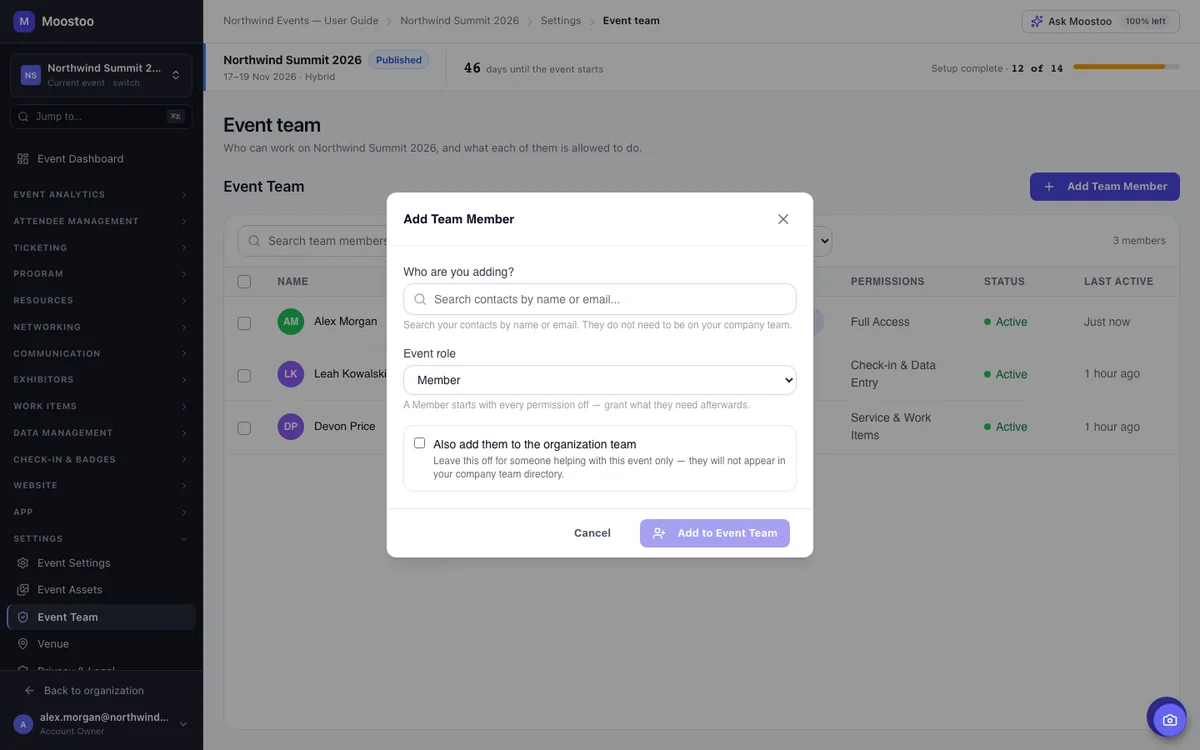Expand the Exhibitors section

pyautogui.click(x=101, y=380)
